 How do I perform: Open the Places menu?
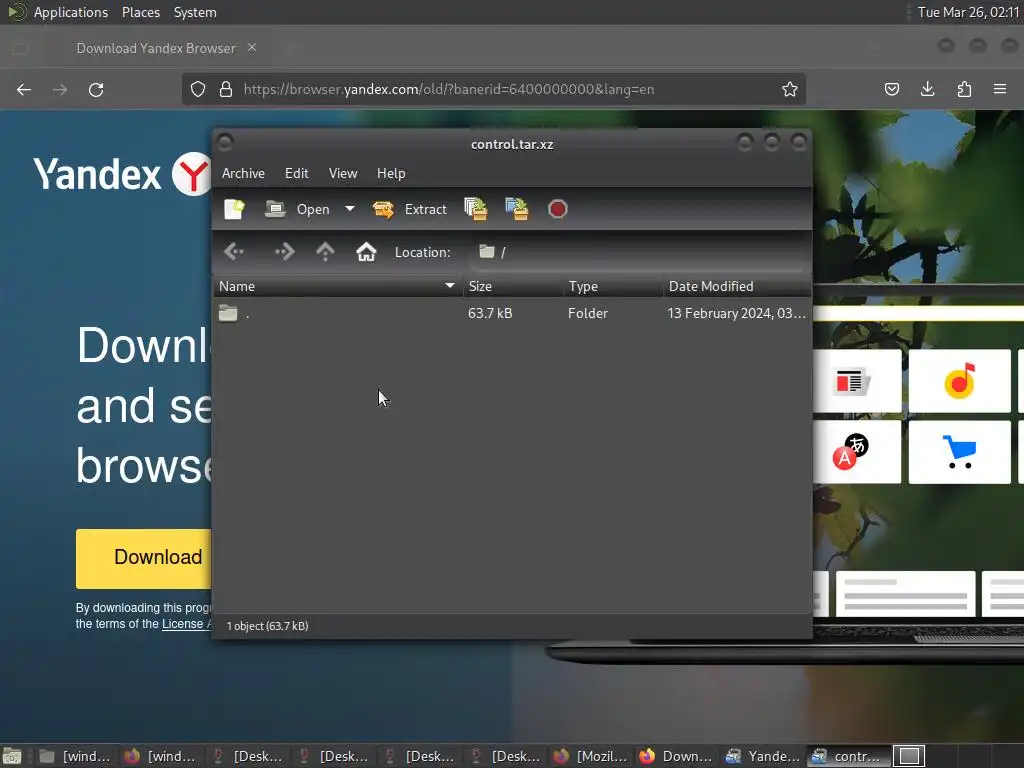(141, 12)
